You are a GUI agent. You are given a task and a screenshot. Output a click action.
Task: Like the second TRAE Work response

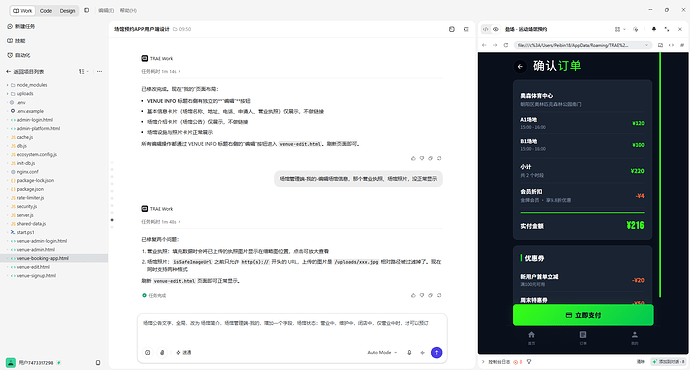tap(413, 295)
